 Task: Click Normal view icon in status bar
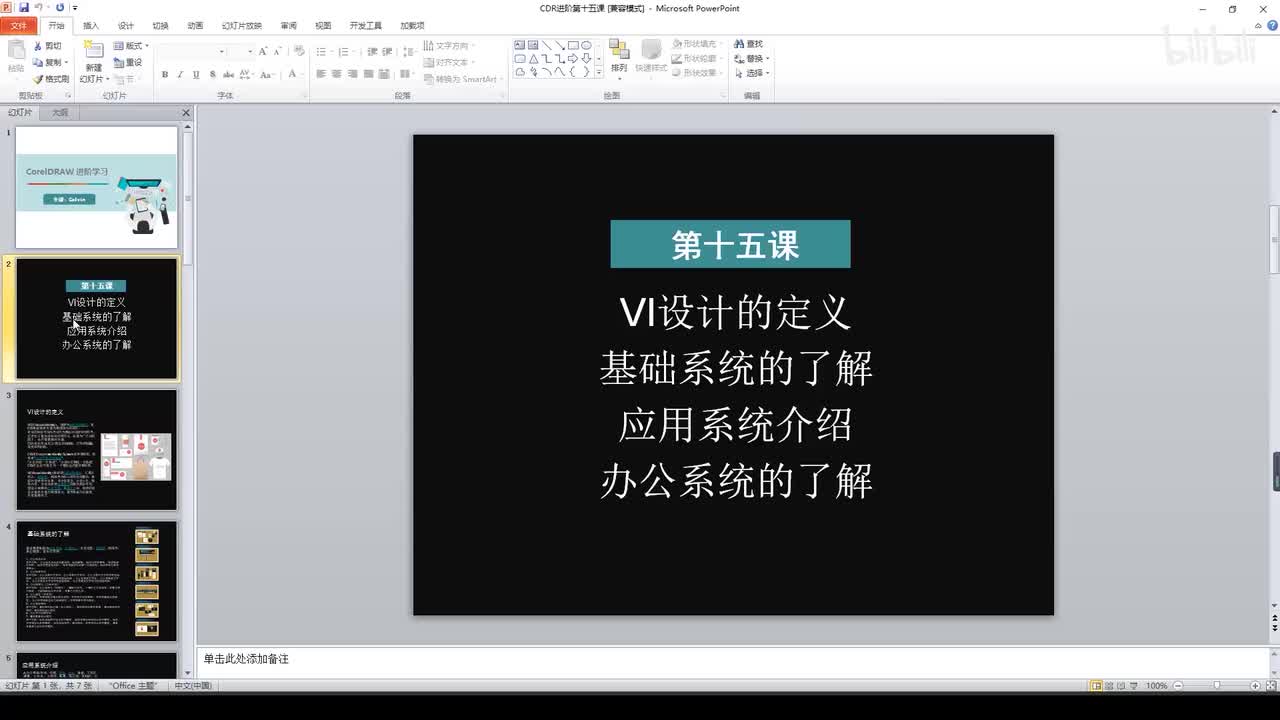1096,686
